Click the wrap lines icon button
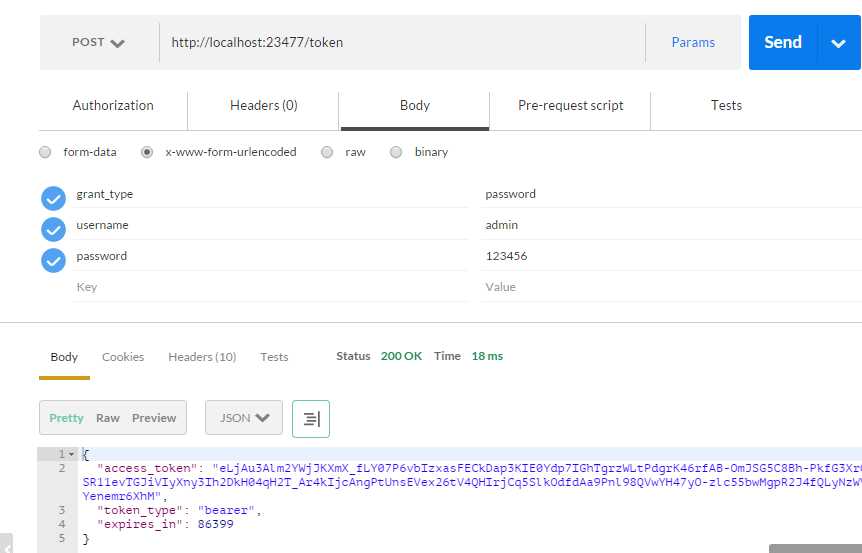862x553 pixels. pos(311,419)
